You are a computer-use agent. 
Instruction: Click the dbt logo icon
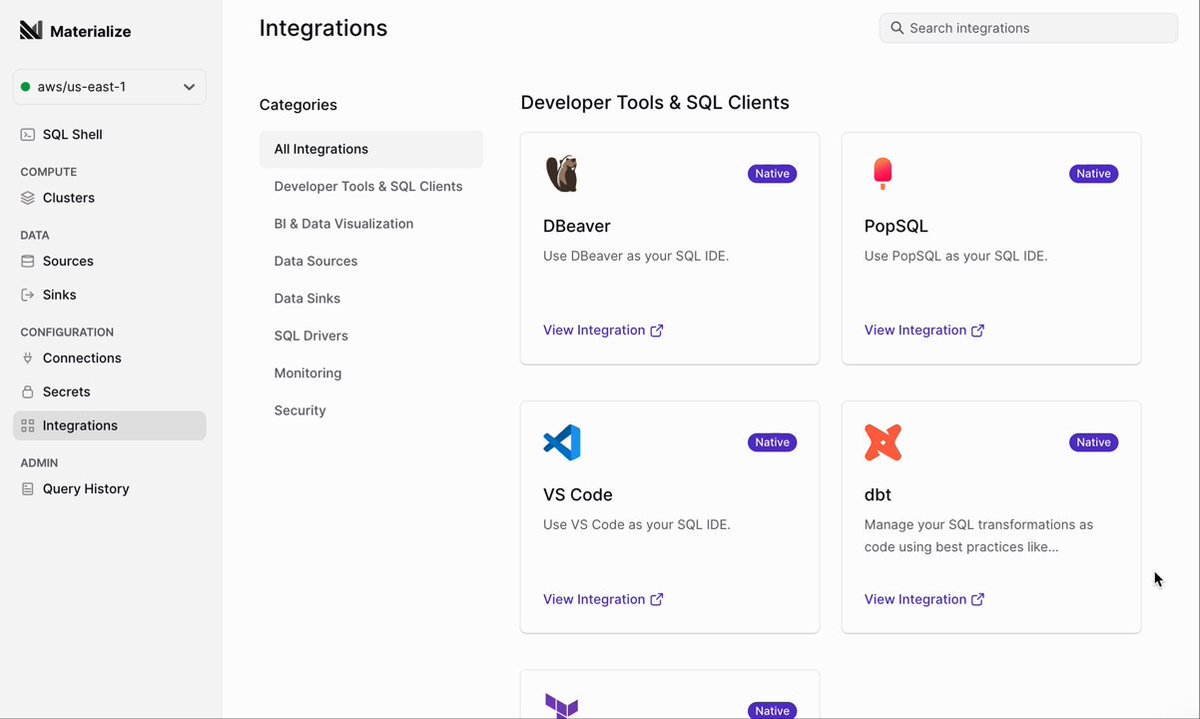883,443
